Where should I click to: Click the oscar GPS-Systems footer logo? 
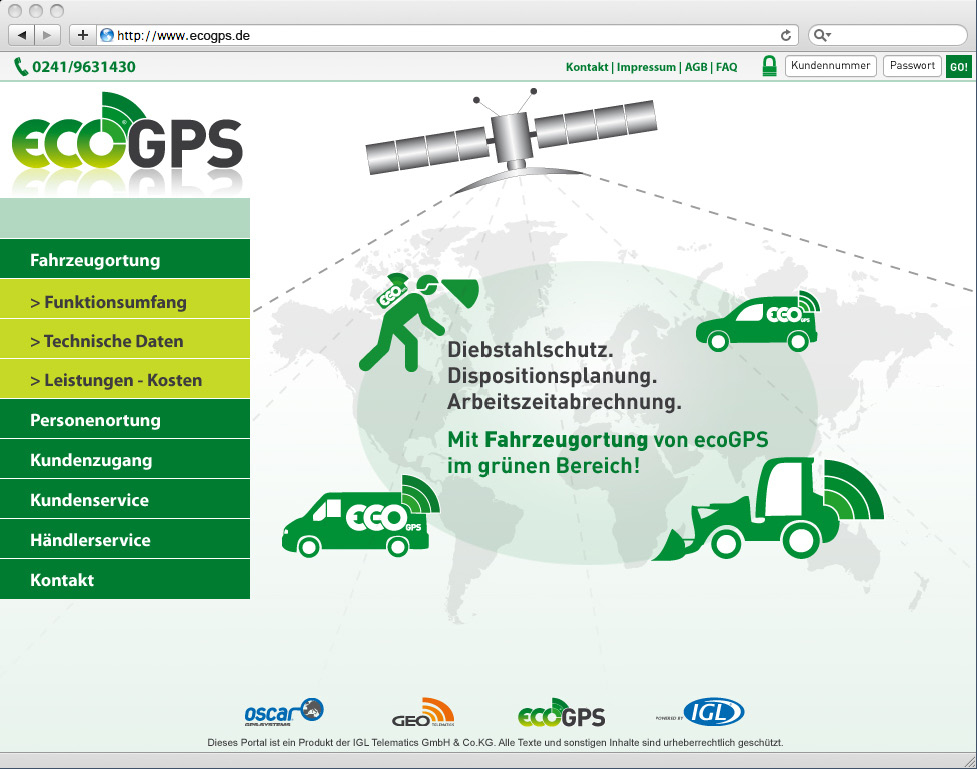point(284,712)
